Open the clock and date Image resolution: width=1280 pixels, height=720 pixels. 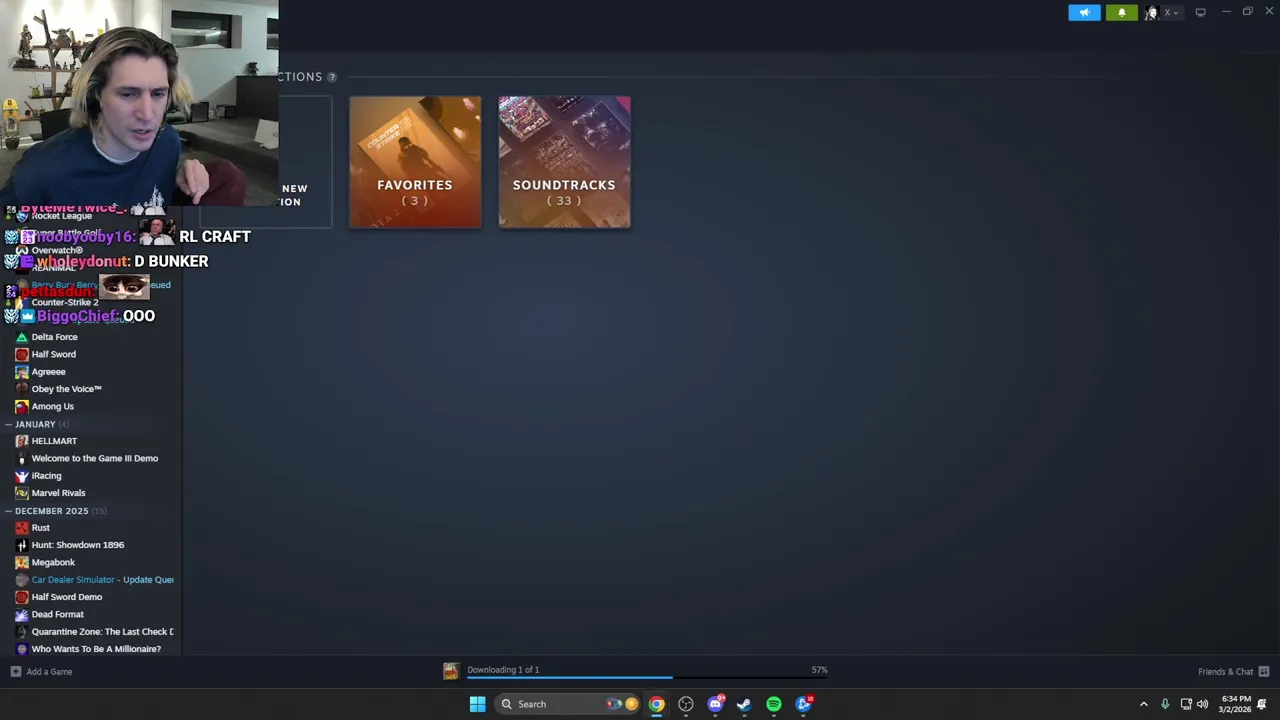1236,704
